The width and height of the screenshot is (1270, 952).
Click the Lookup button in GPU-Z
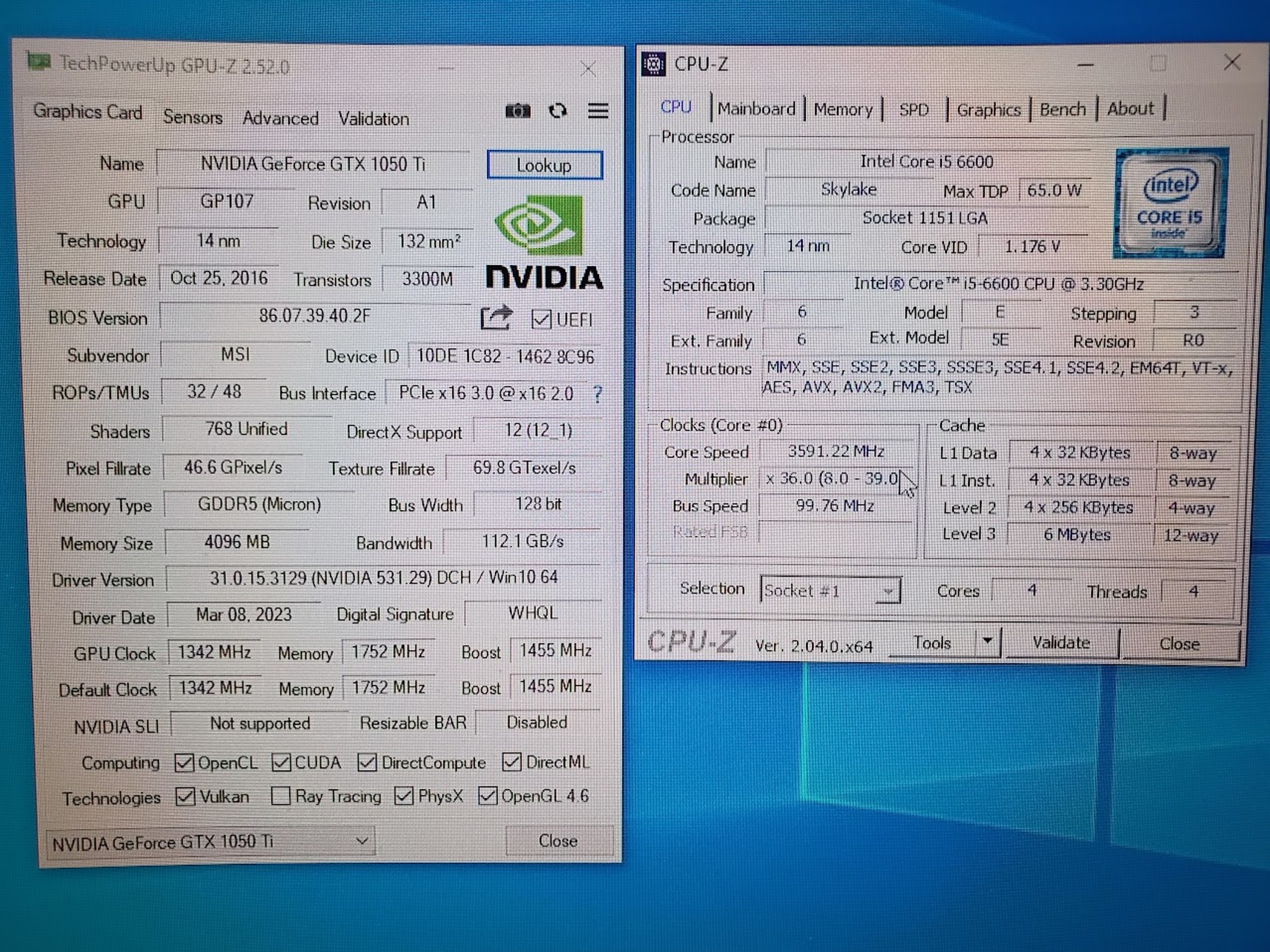point(544,165)
